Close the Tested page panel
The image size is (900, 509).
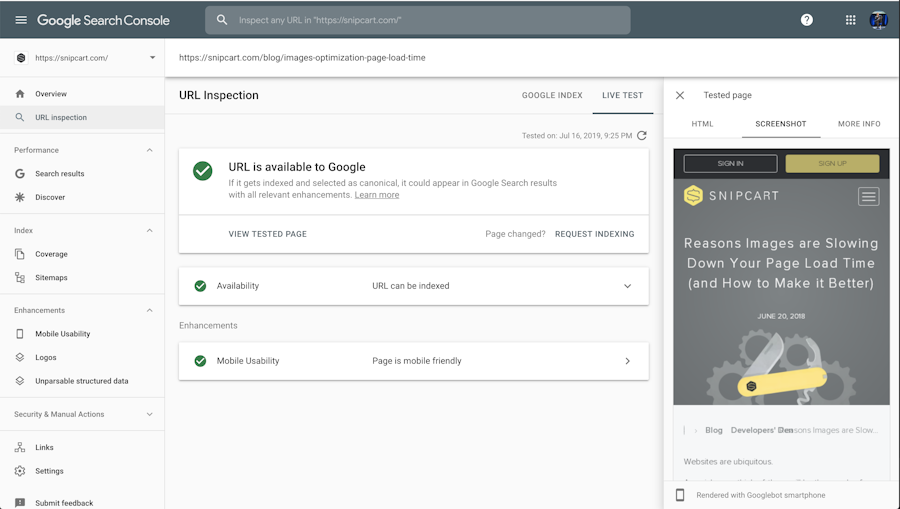click(x=680, y=95)
